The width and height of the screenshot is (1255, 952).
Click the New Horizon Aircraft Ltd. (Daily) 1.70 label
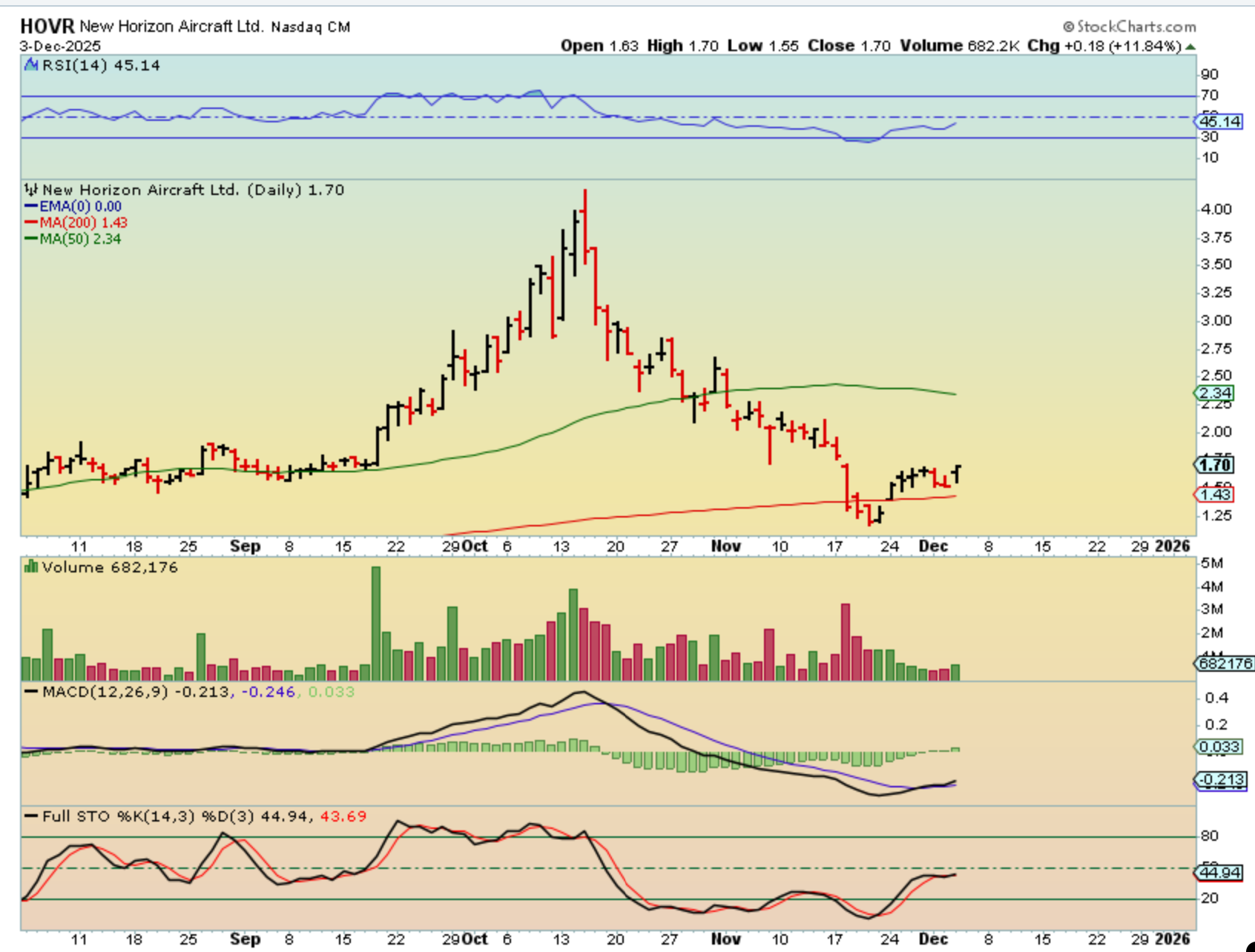click(193, 190)
